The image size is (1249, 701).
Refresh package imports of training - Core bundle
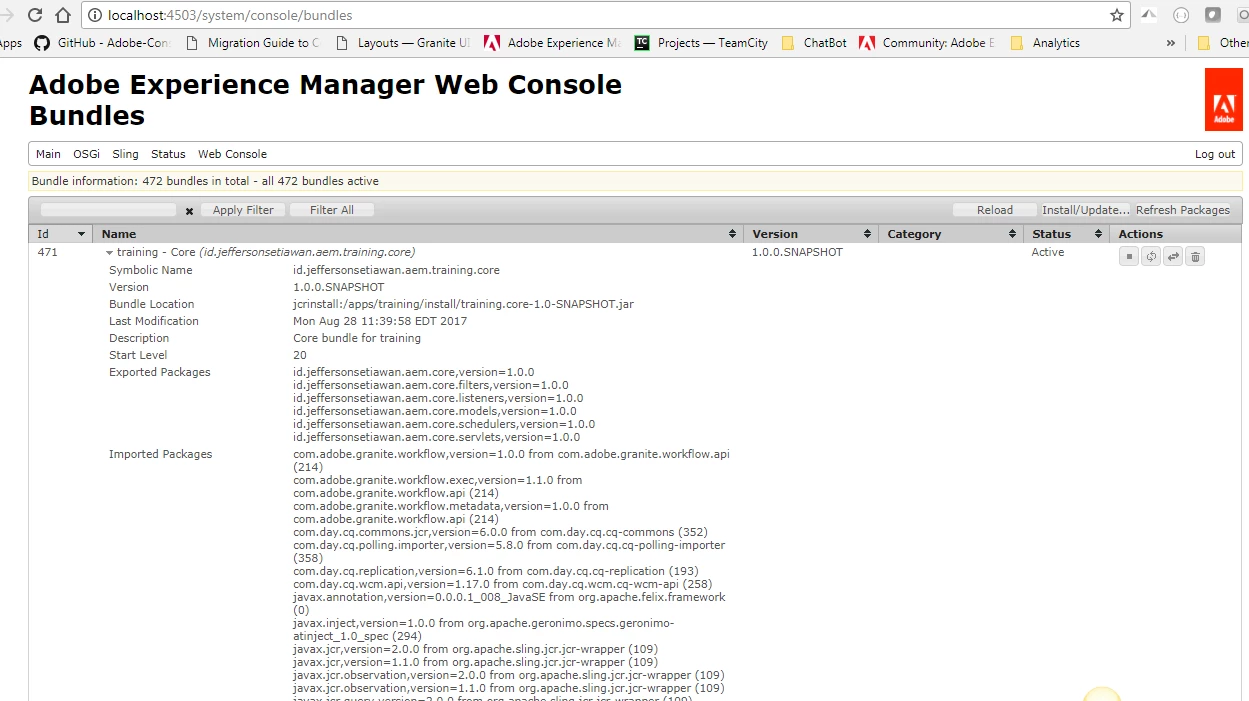(x=1151, y=256)
